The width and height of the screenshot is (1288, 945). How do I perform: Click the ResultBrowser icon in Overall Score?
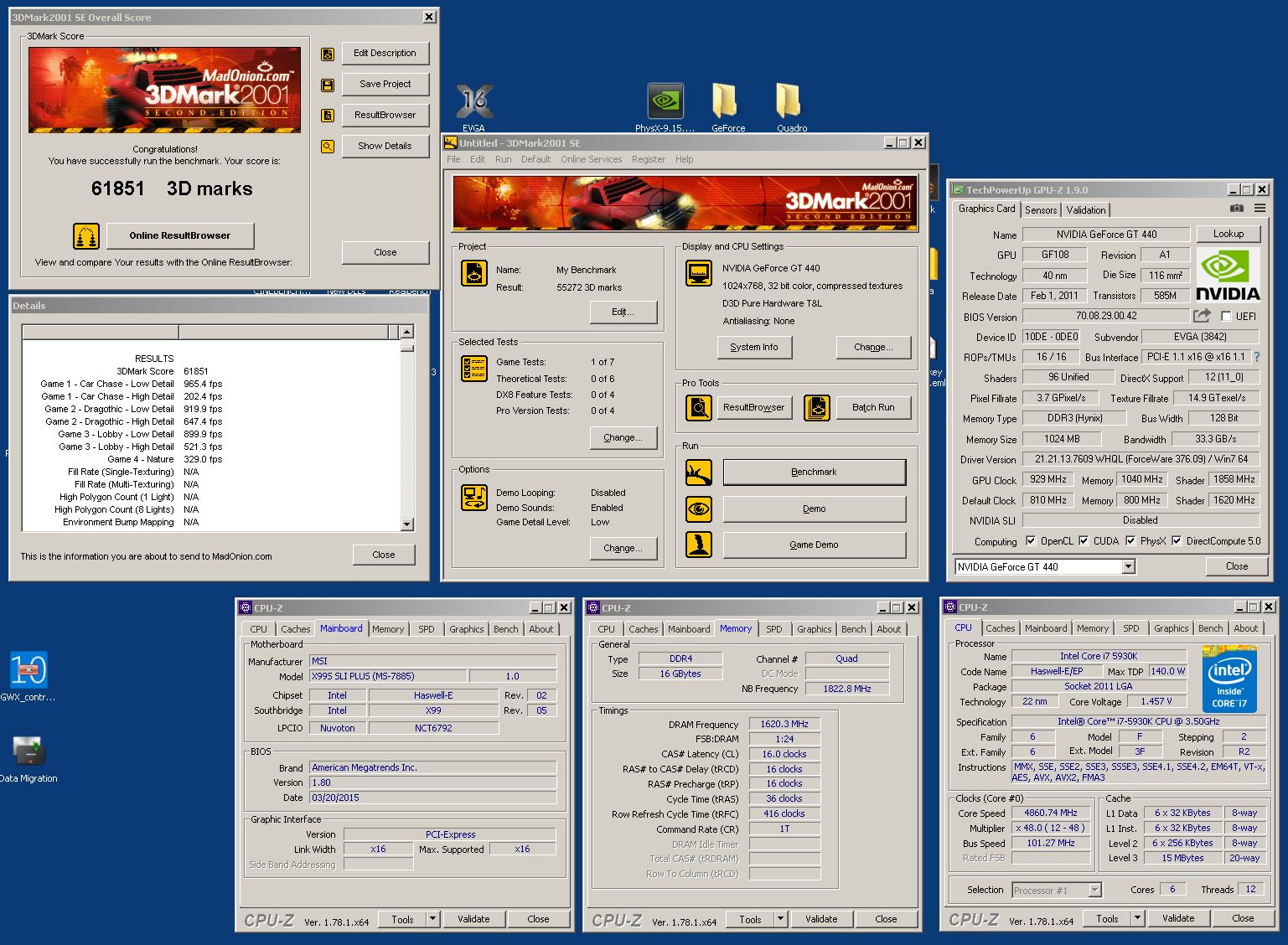coord(328,116)
